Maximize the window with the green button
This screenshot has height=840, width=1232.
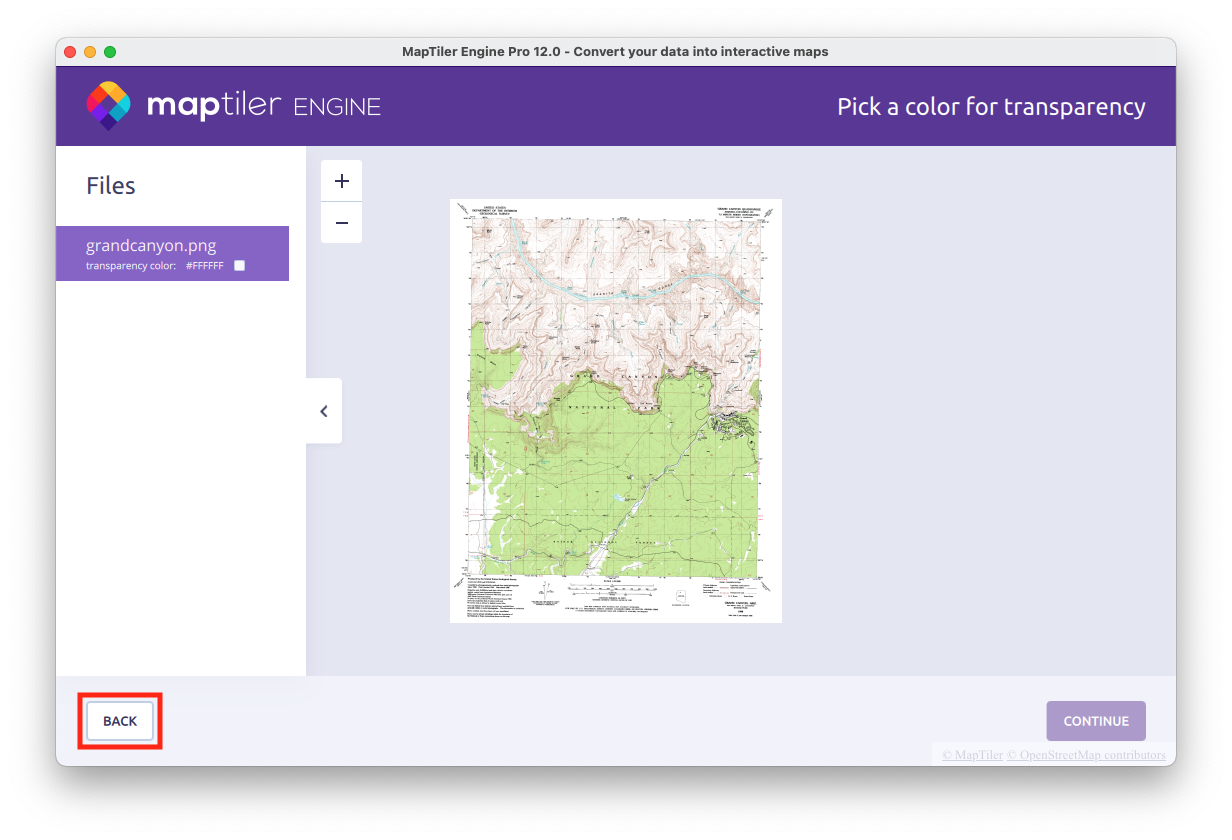coord(110,52)
